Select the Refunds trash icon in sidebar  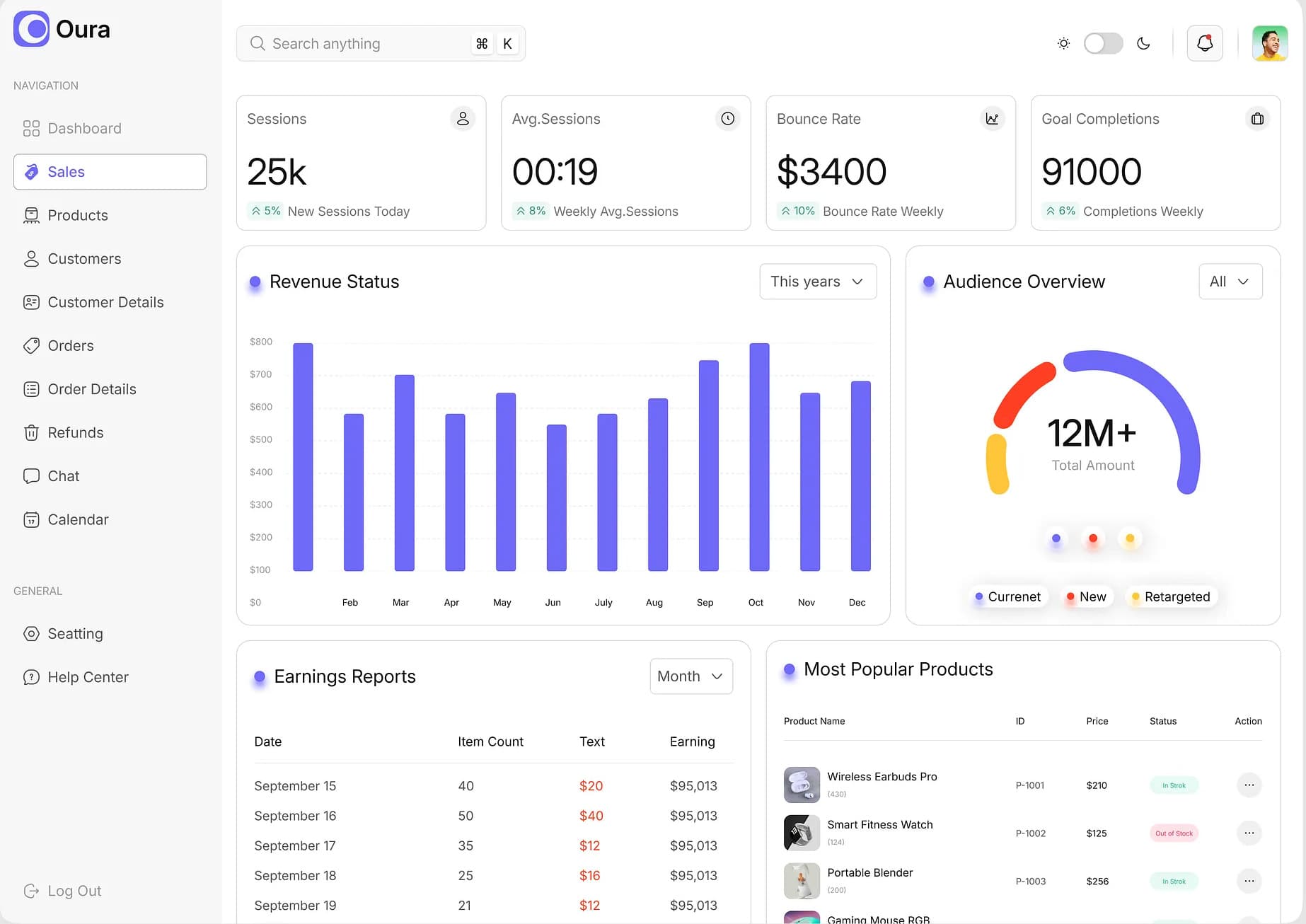pyautogui.click(x=31, y=432)
